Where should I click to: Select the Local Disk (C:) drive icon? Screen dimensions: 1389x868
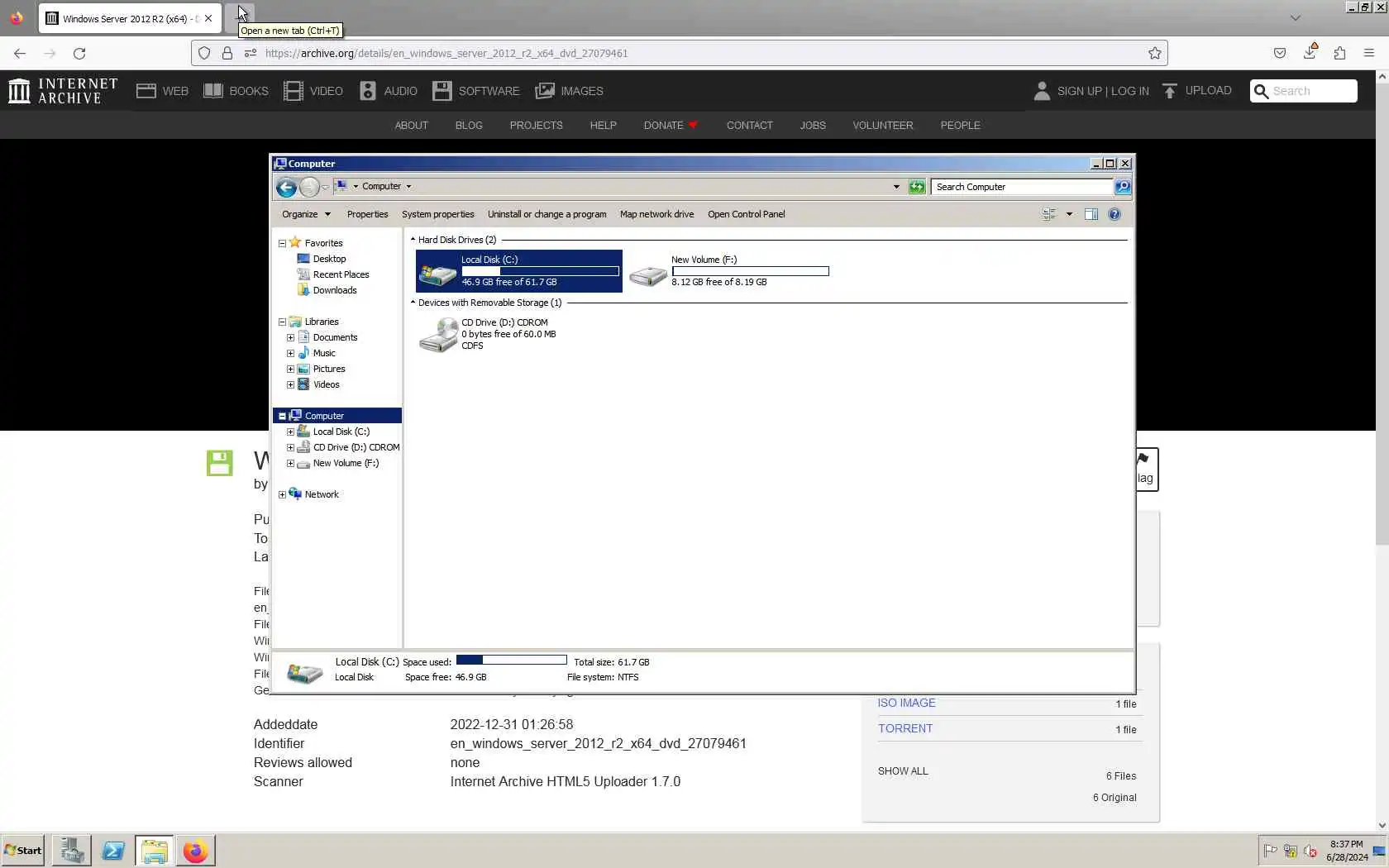tap(438, 273)
